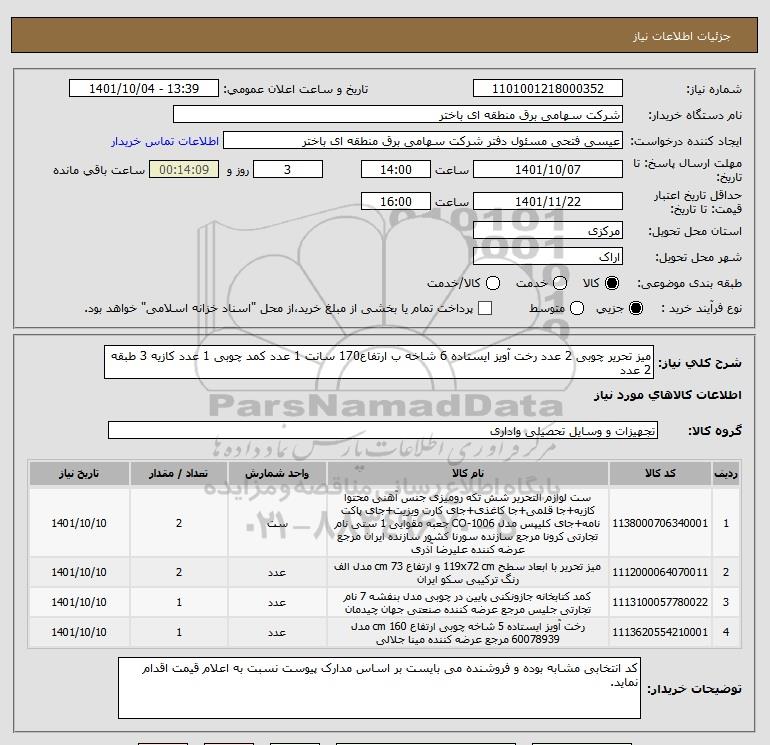The height and width of the screenshot is (745, 770).
Task: Click the buyer organization name field
Action: (398, 115)
